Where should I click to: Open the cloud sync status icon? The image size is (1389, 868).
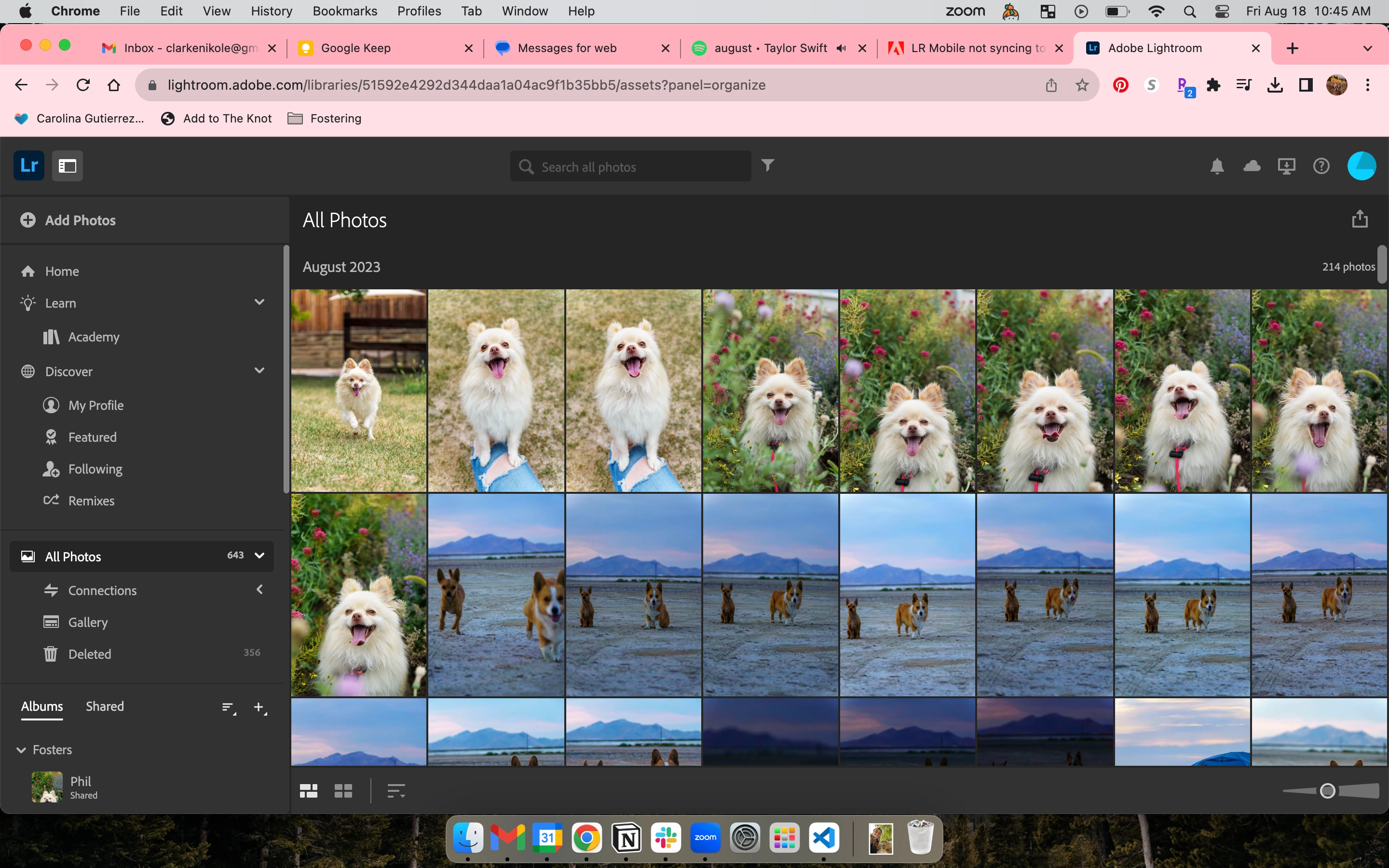point(1251,166)
